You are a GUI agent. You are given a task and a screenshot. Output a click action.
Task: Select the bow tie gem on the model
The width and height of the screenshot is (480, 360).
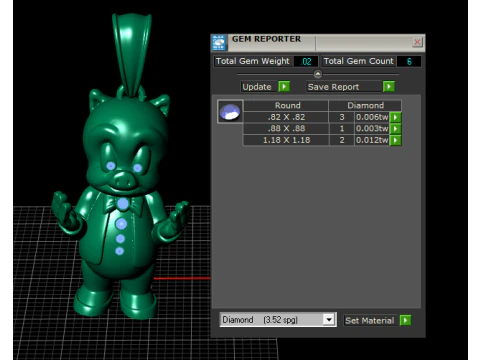(x=123, y=203)
